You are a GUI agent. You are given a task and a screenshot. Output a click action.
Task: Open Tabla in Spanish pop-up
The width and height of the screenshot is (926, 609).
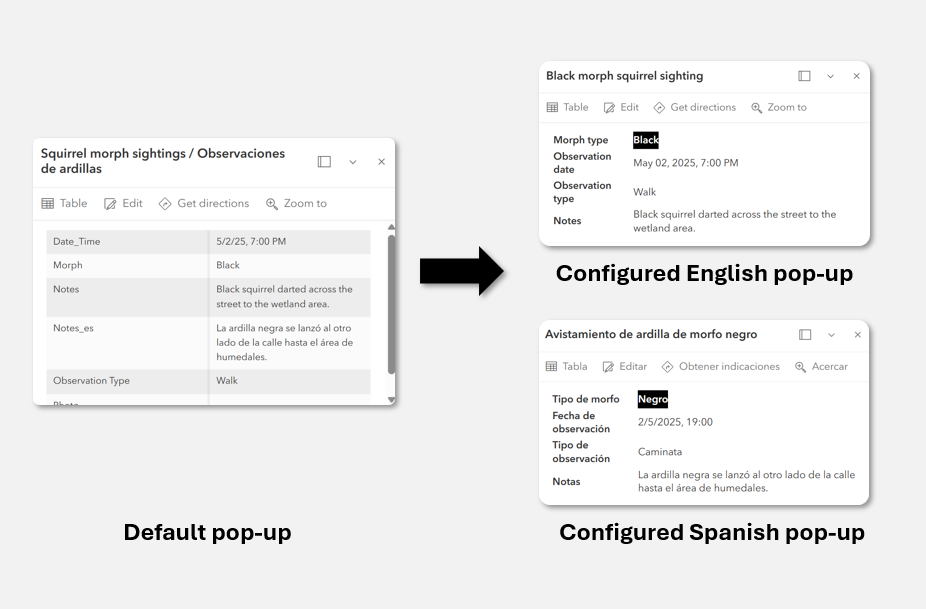[566, 366]
